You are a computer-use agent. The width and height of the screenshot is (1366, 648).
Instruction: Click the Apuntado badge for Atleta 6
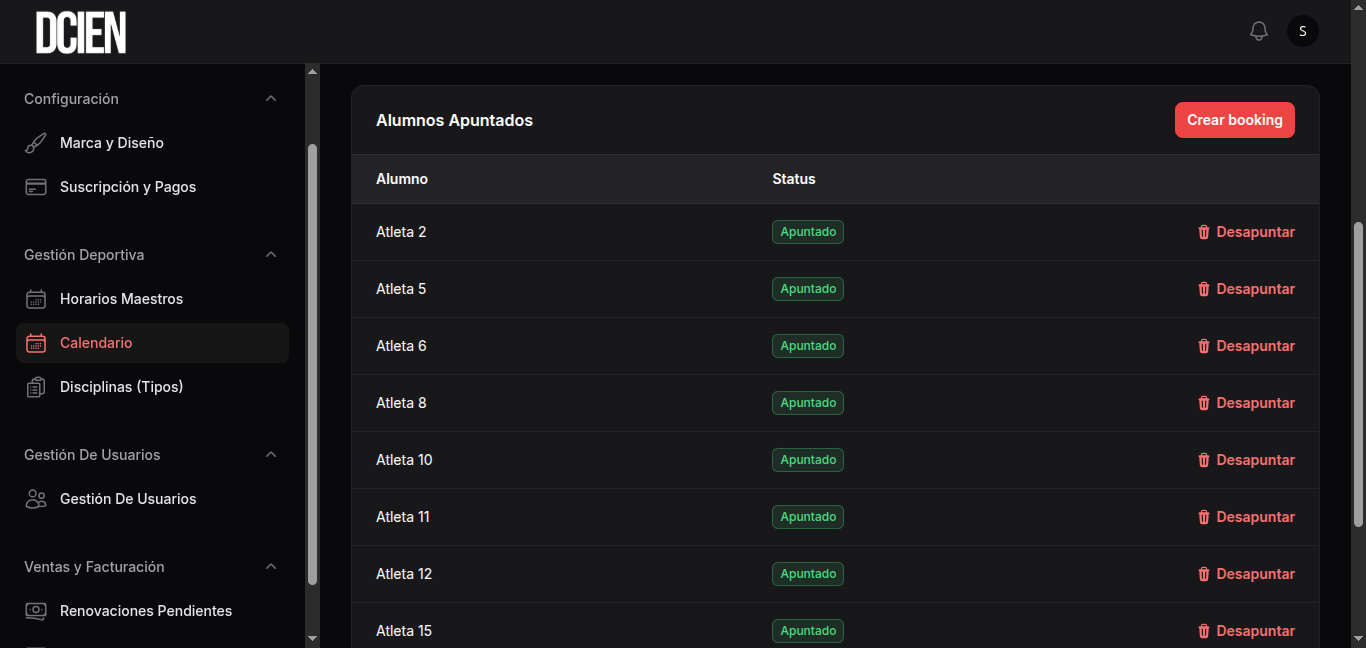coord(807,345)
